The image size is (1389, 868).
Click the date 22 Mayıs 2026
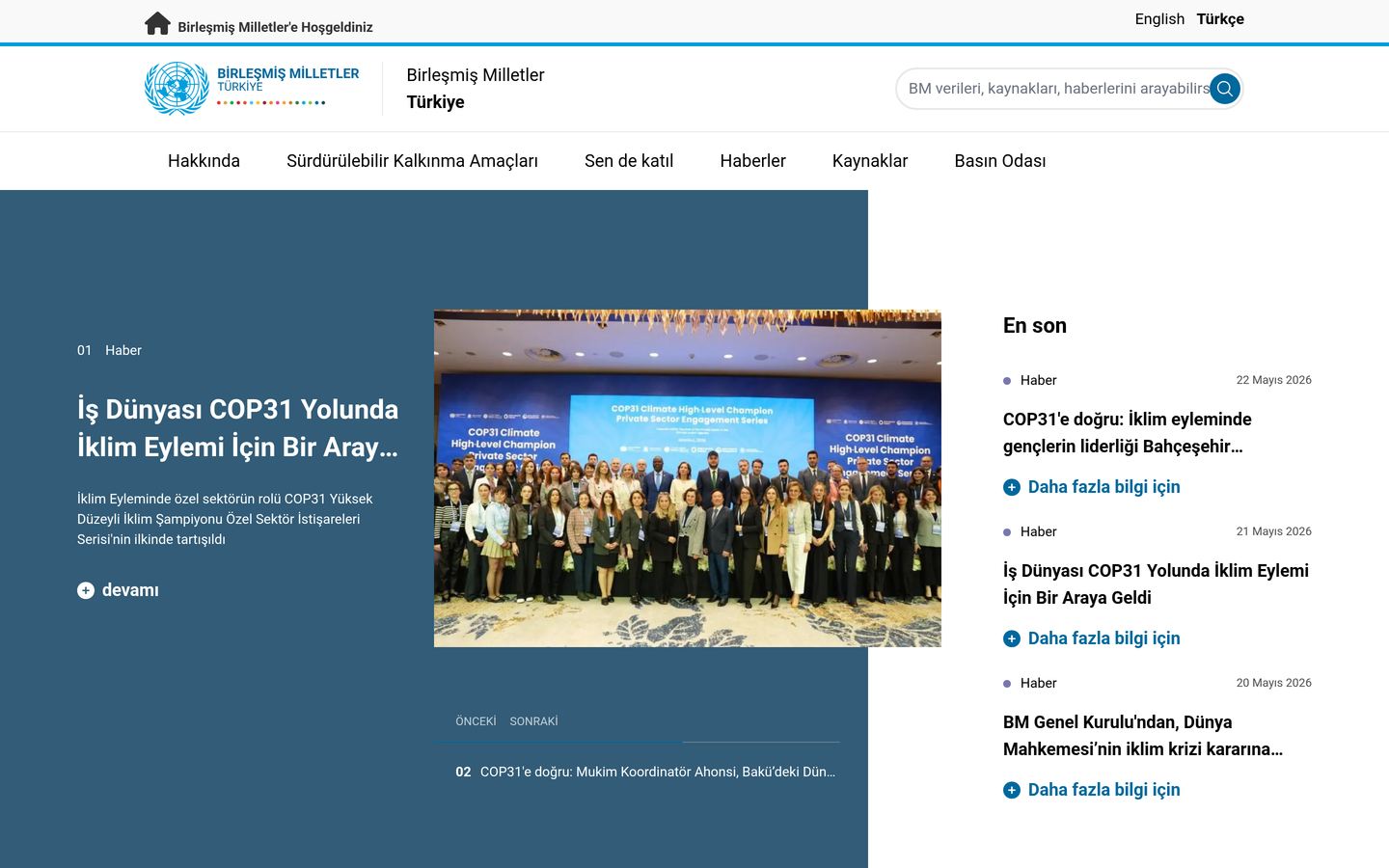[x=1273, y=380]
